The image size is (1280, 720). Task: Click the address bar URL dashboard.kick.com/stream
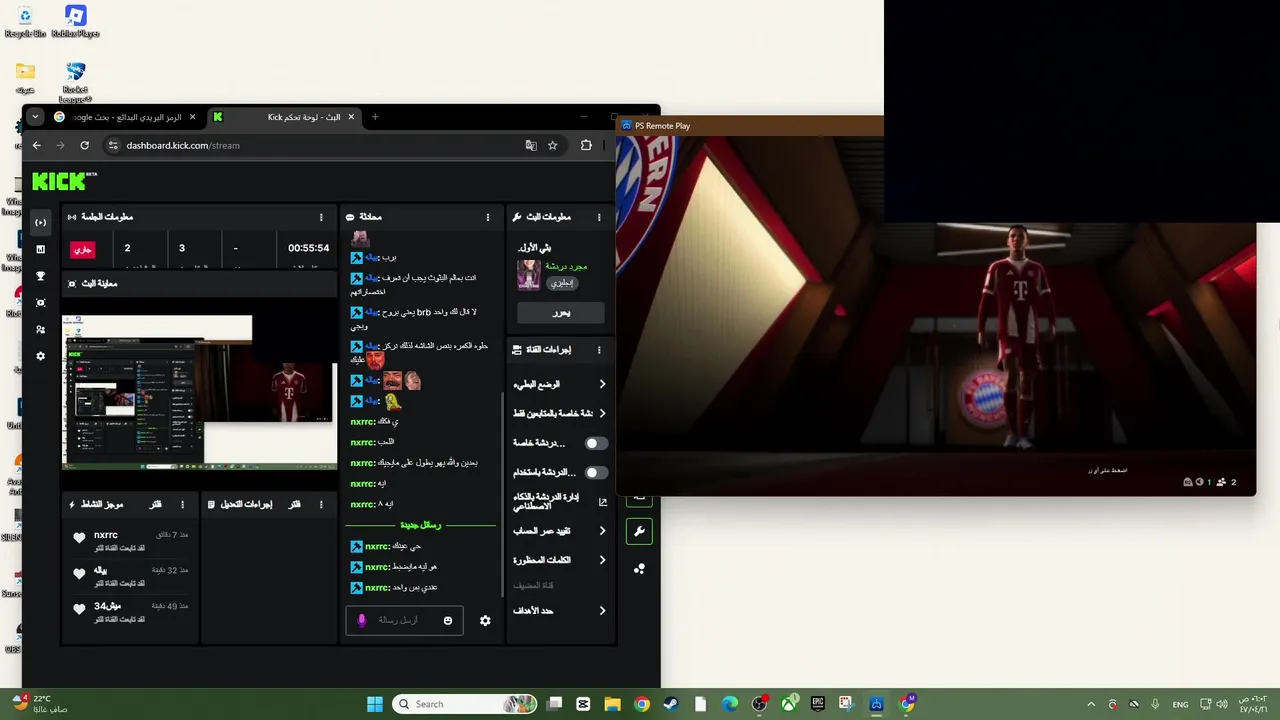183,145
